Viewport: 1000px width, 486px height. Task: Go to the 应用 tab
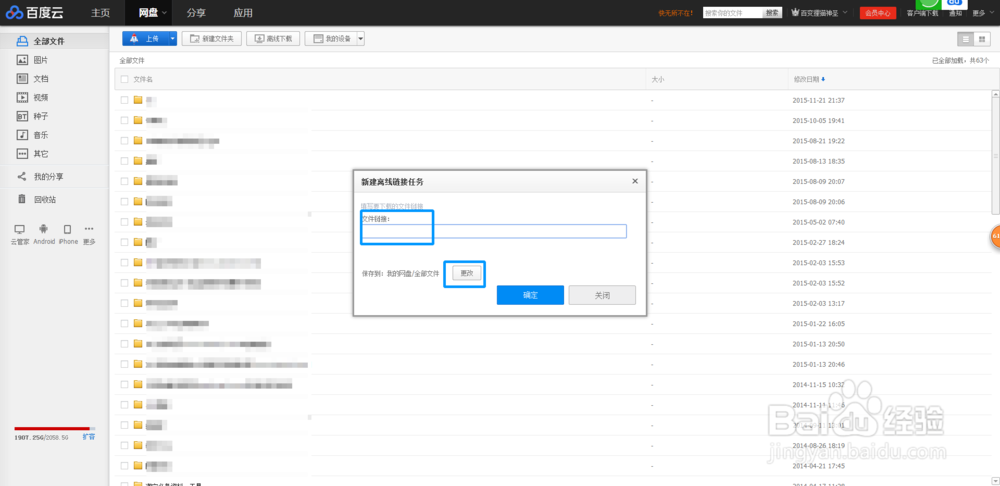tap(243, 13)
